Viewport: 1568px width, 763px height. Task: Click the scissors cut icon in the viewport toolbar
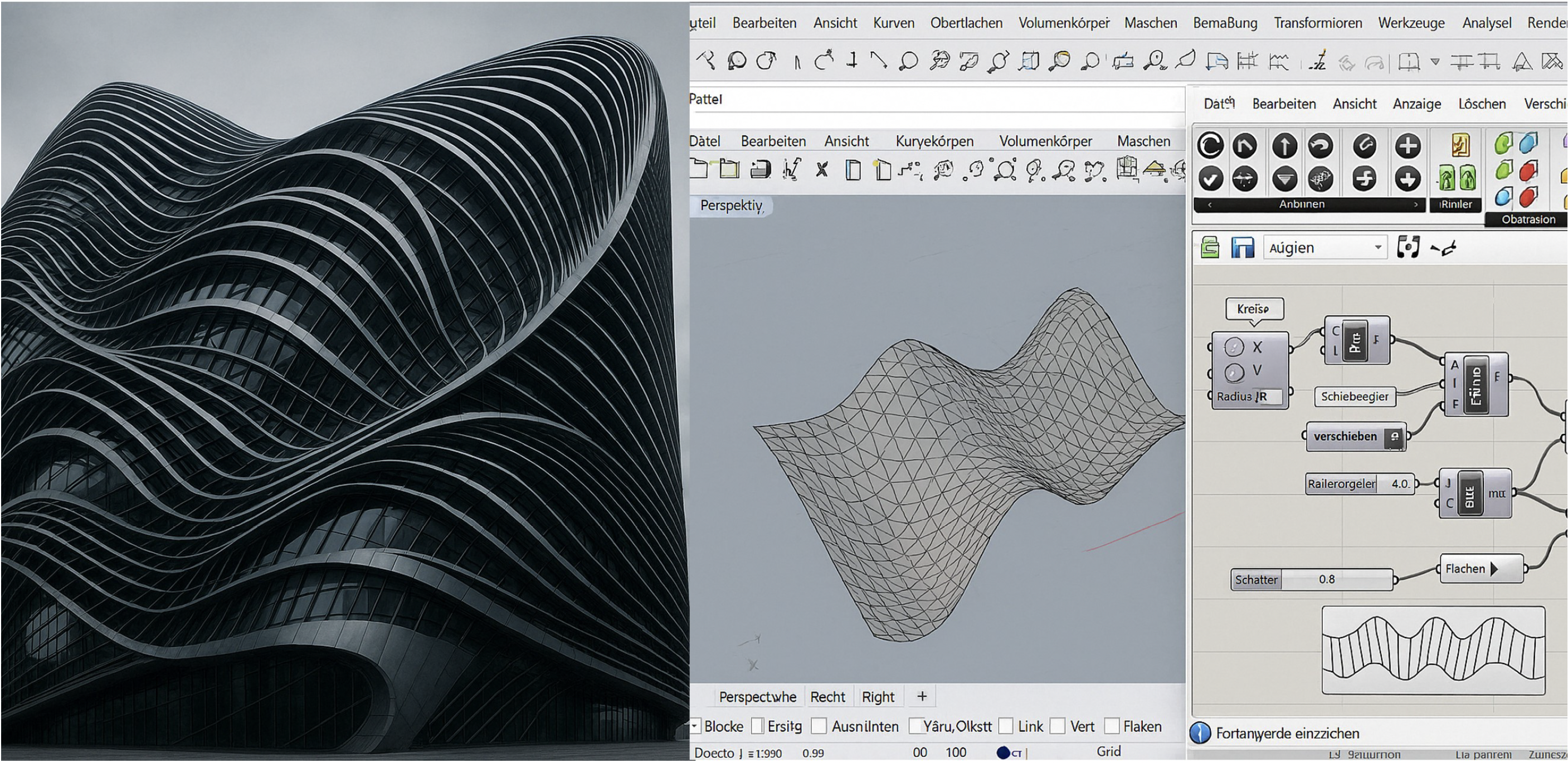[x=822, y=170]
